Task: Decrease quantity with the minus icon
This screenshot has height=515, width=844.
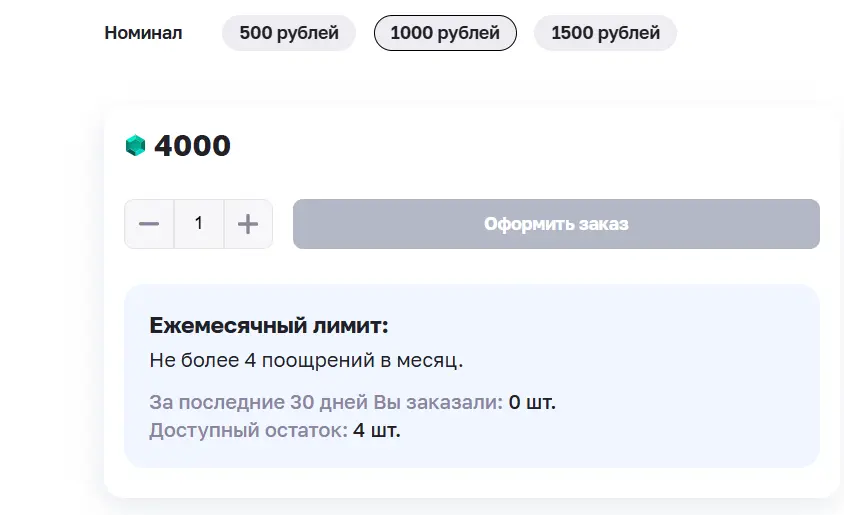Action: (149, 224)
